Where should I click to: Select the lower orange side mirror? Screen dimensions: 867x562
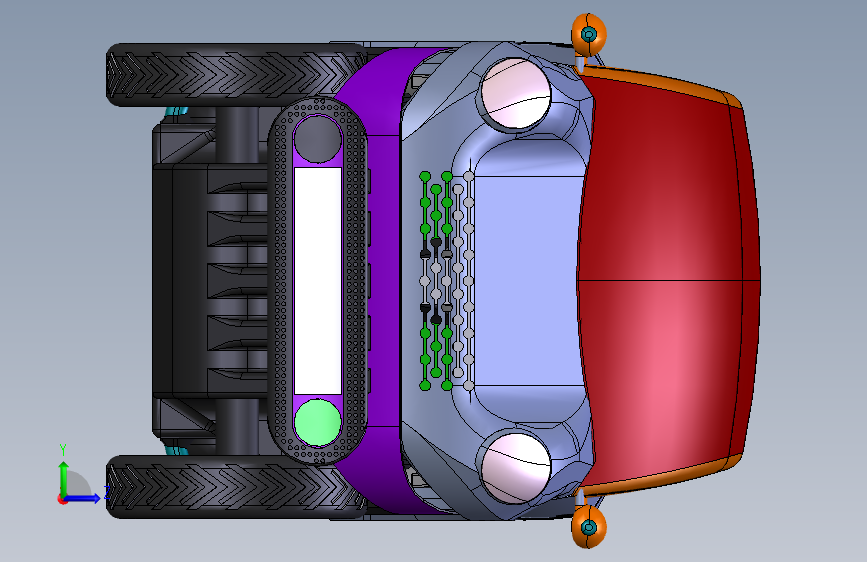tap(588, 527)
